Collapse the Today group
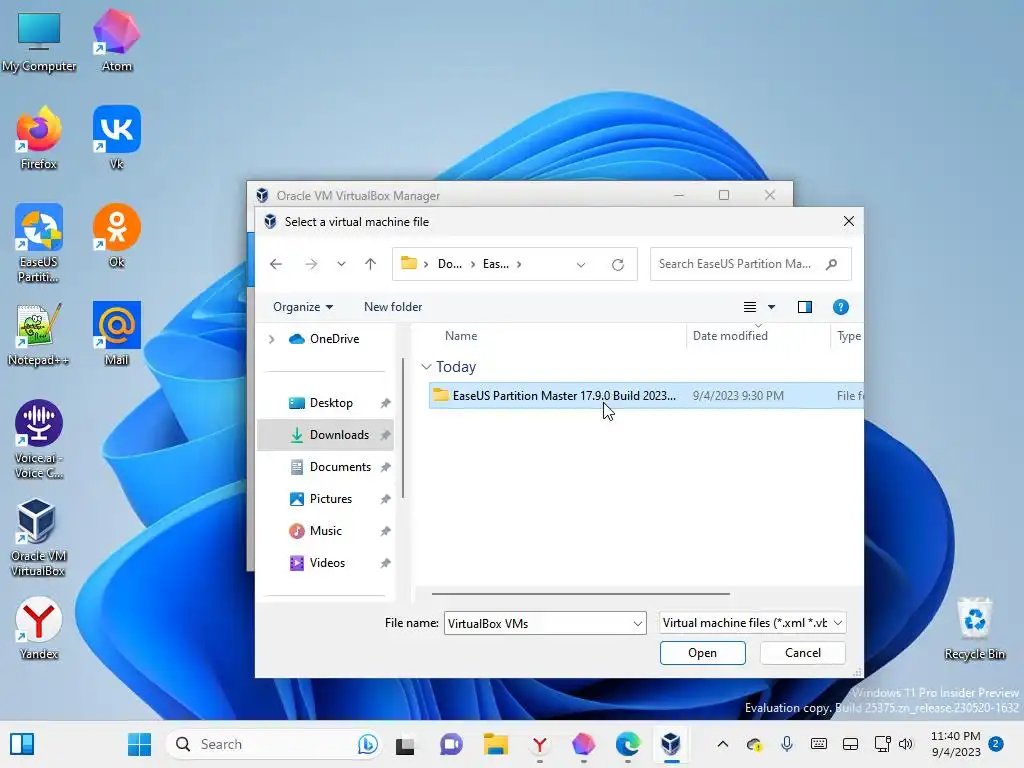Screen dimensions: 1024x768 pyautogui.click(x=426, y=367)
